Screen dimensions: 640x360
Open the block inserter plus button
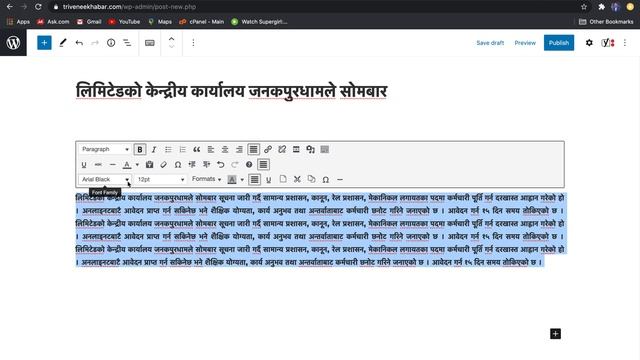[x=44, y=42]
